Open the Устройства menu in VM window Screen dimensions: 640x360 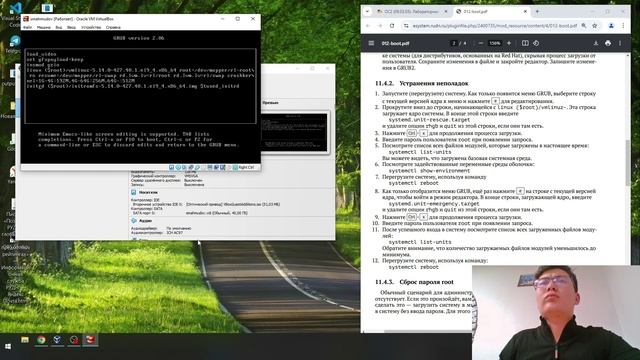click(91, 27)
